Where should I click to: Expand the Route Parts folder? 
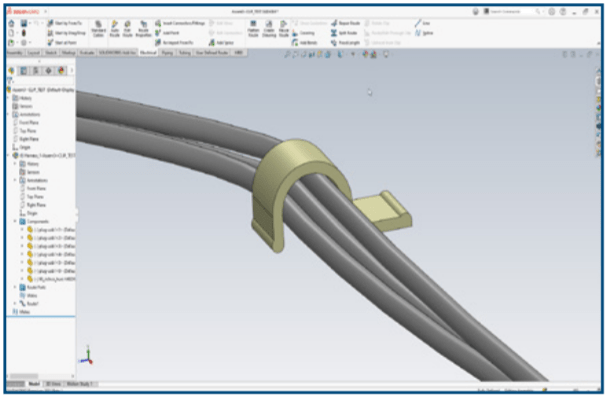[x=15, y=287]
